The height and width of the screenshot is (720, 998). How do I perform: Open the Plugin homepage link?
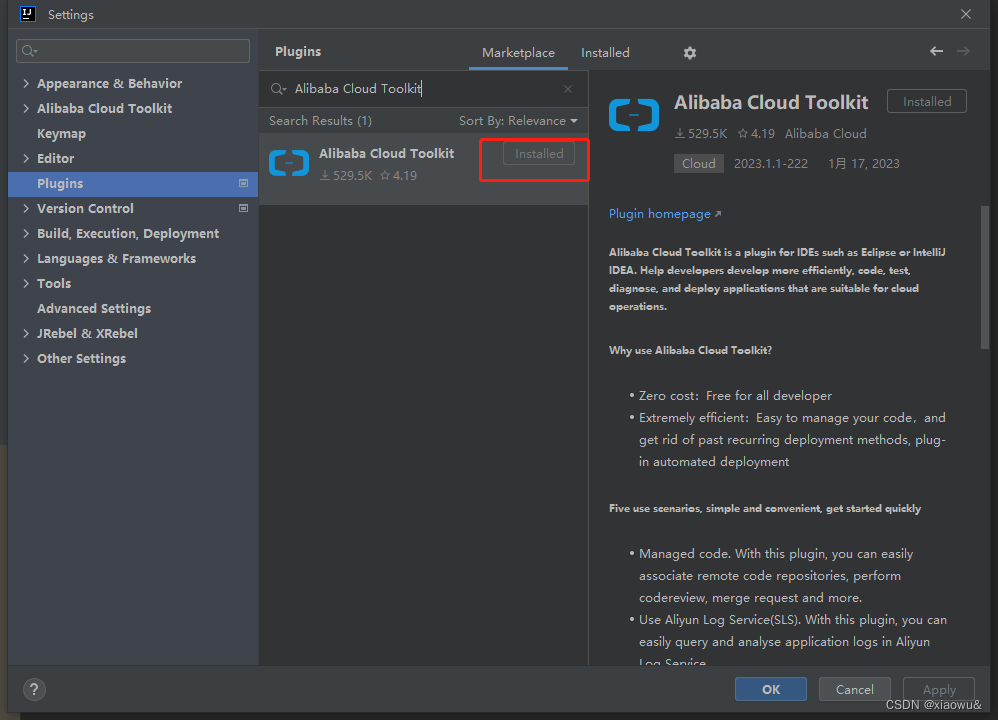tap(659, 213)
